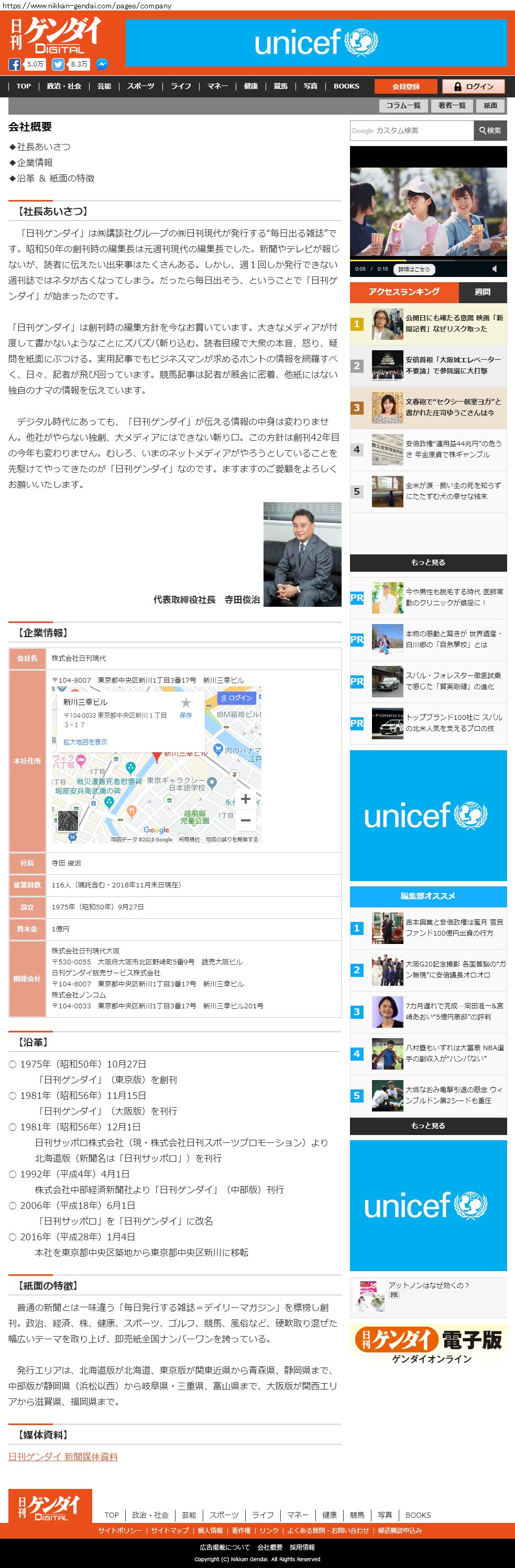Image resolution: width=515 pixels, height=1568 pixels.
Task: Open ranking 4 article on 運用益44兆円
Action: [x=429, y=449]
